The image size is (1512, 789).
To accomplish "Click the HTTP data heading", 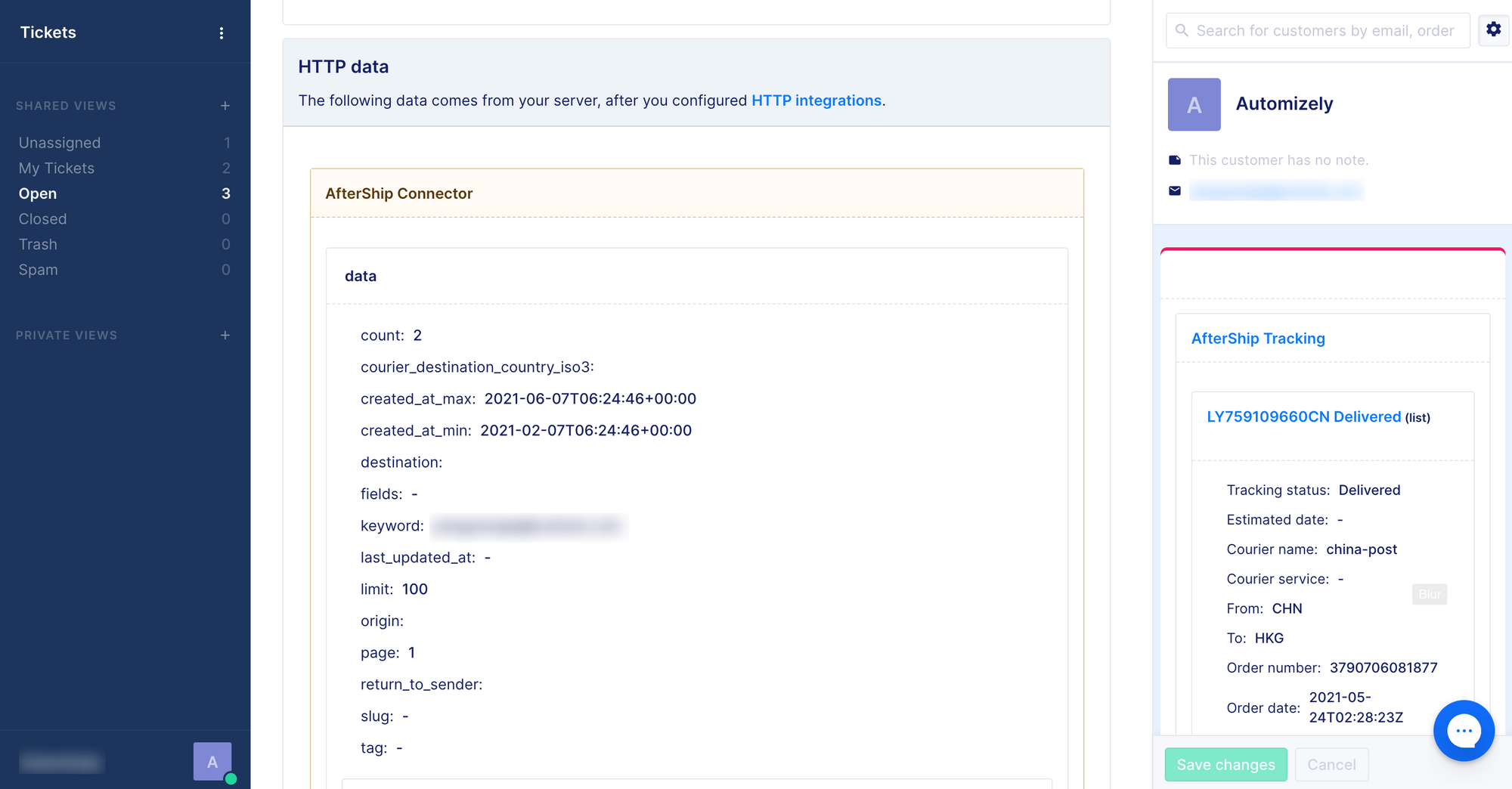I will point(343,67).
